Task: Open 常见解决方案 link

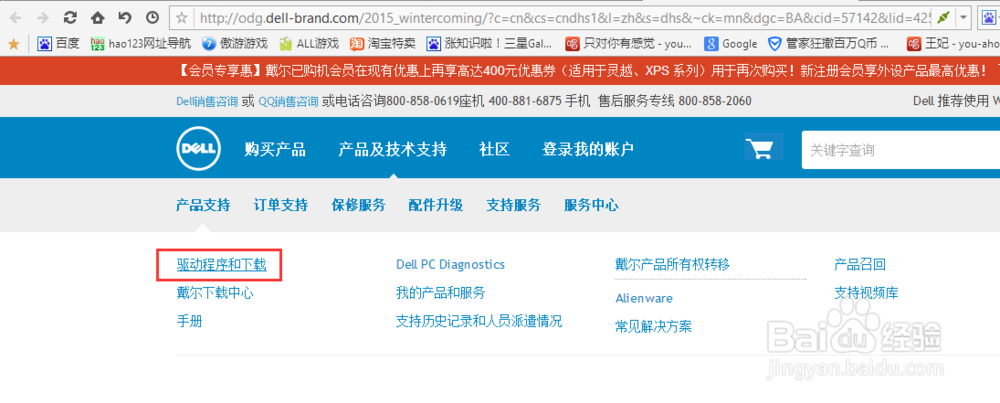Action: 654,327
